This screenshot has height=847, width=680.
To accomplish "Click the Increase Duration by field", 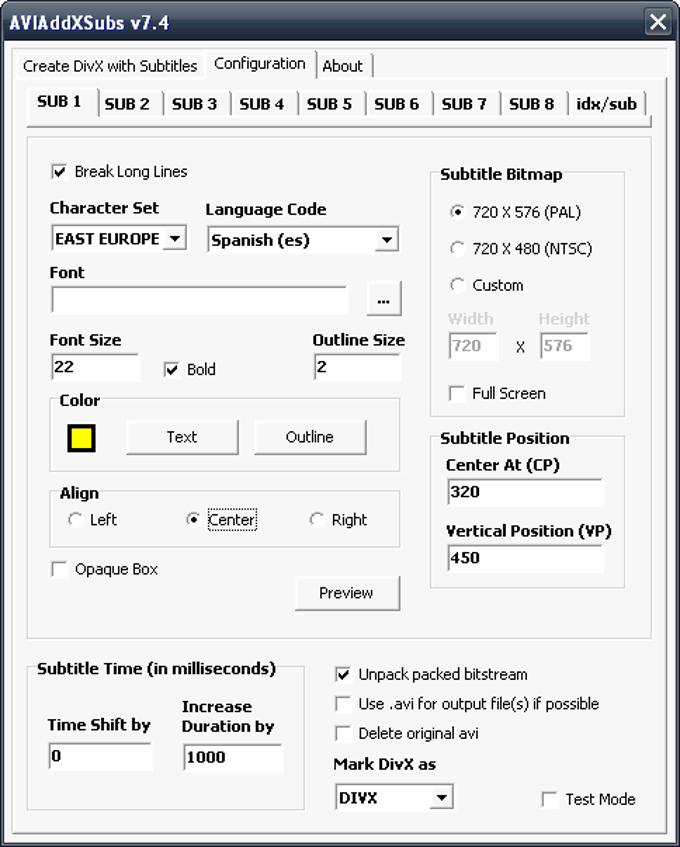I will 233,757.
